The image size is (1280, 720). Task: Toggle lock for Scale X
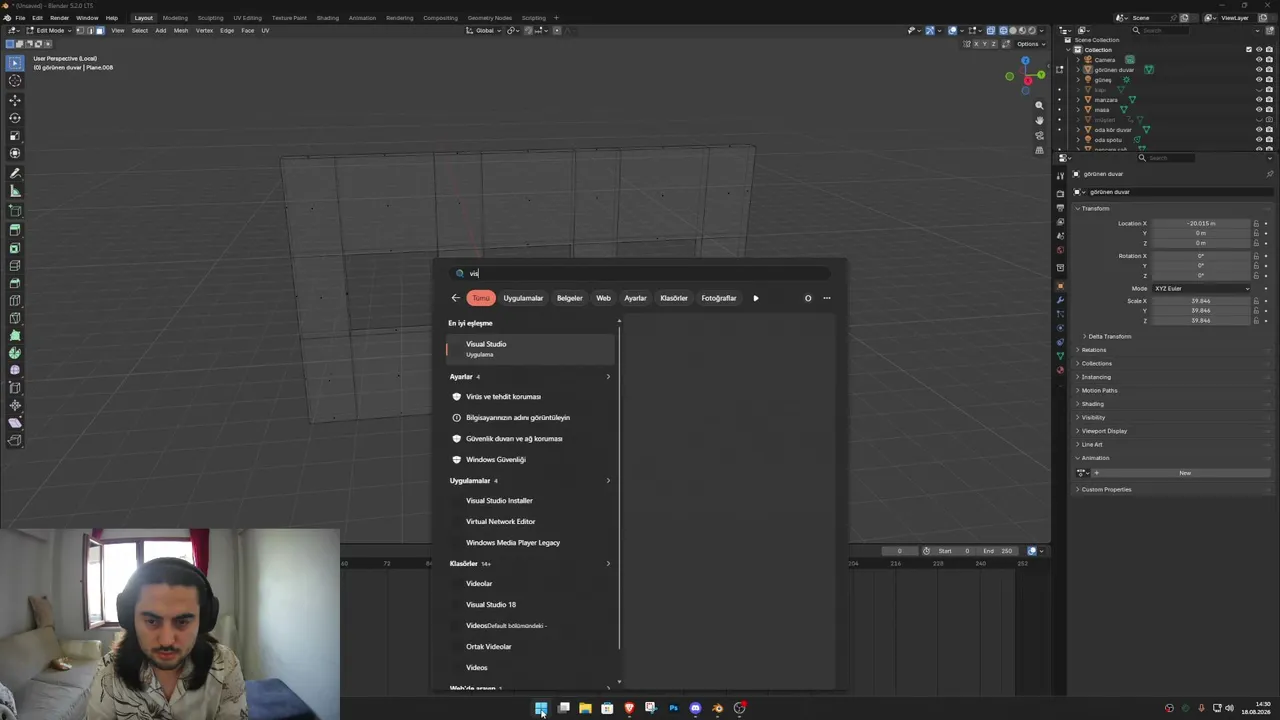1256,301
